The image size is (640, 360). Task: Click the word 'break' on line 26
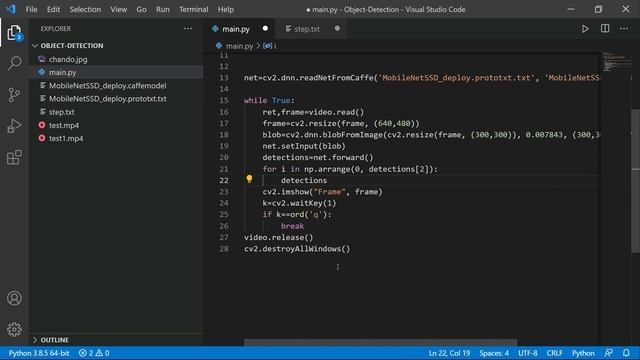tap(292, 226)
